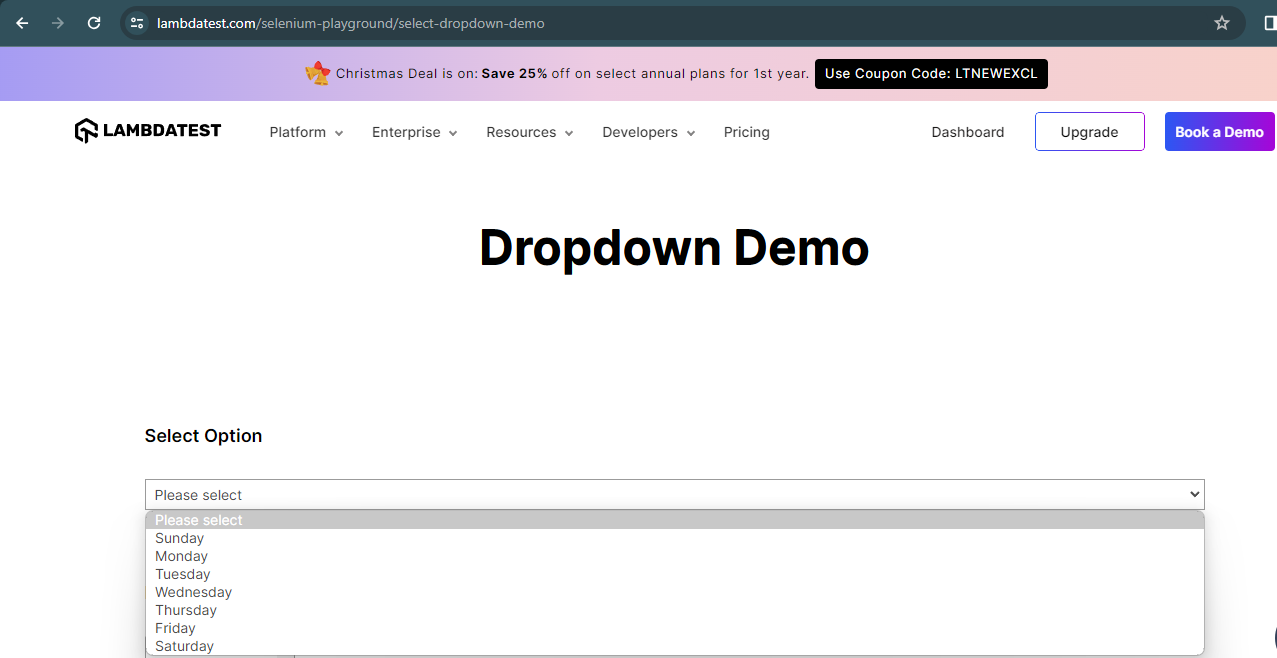Image resolution: width=1277 pixels, height=658 pixels.
Task: Reload the page with the refresh icon
Action: point(94,23)
